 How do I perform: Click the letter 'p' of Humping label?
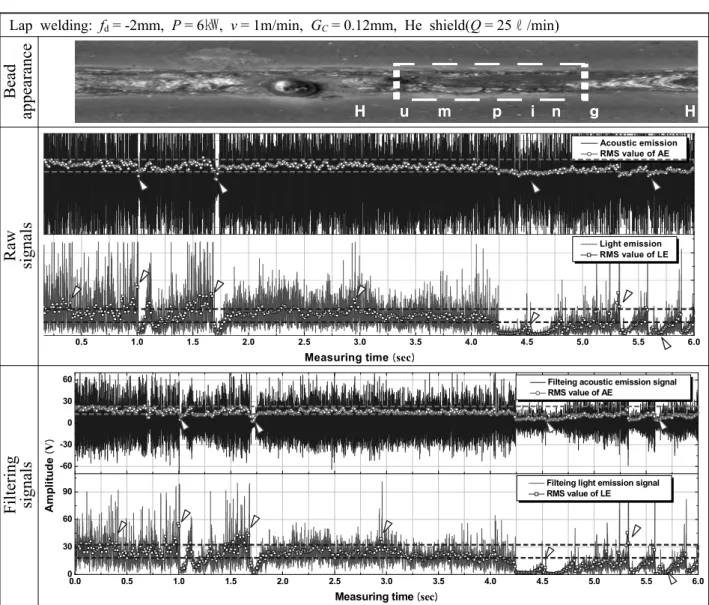coord(496,113)
